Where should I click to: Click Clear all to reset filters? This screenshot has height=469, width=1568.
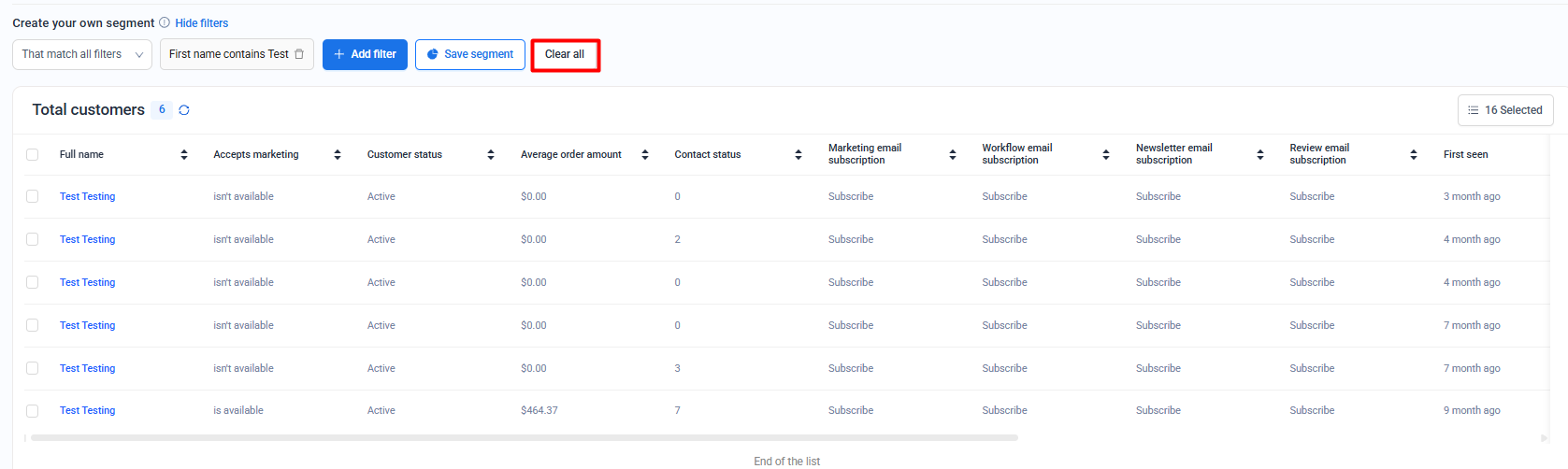coord(565,54)
